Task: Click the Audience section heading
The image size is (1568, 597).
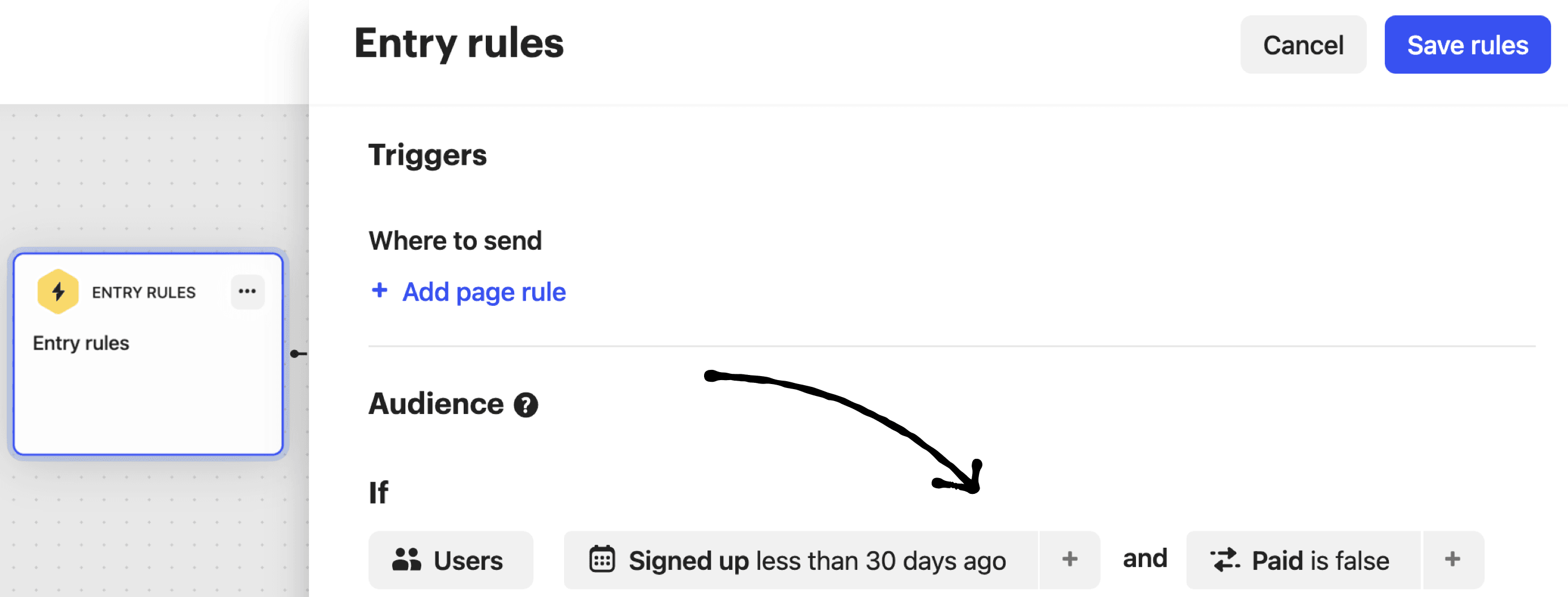Action: pos(435,404)
